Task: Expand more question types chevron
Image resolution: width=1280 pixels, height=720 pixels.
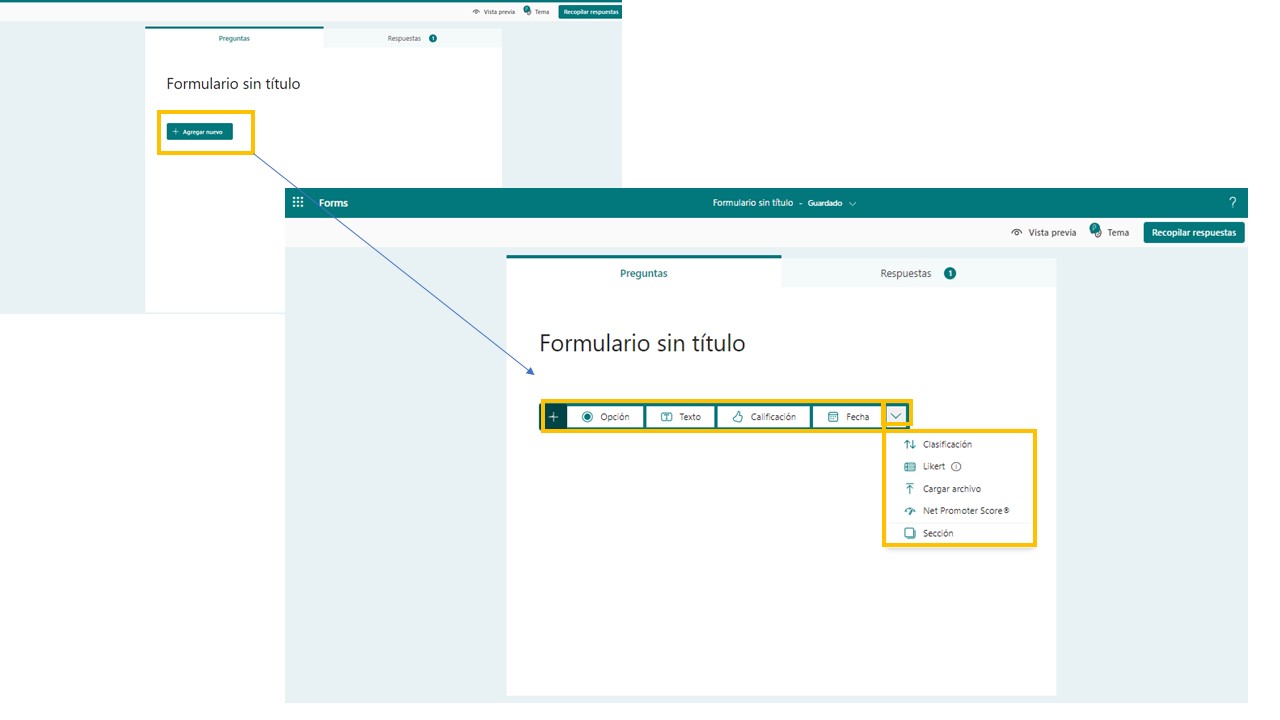Action: [x=896, y=416]
